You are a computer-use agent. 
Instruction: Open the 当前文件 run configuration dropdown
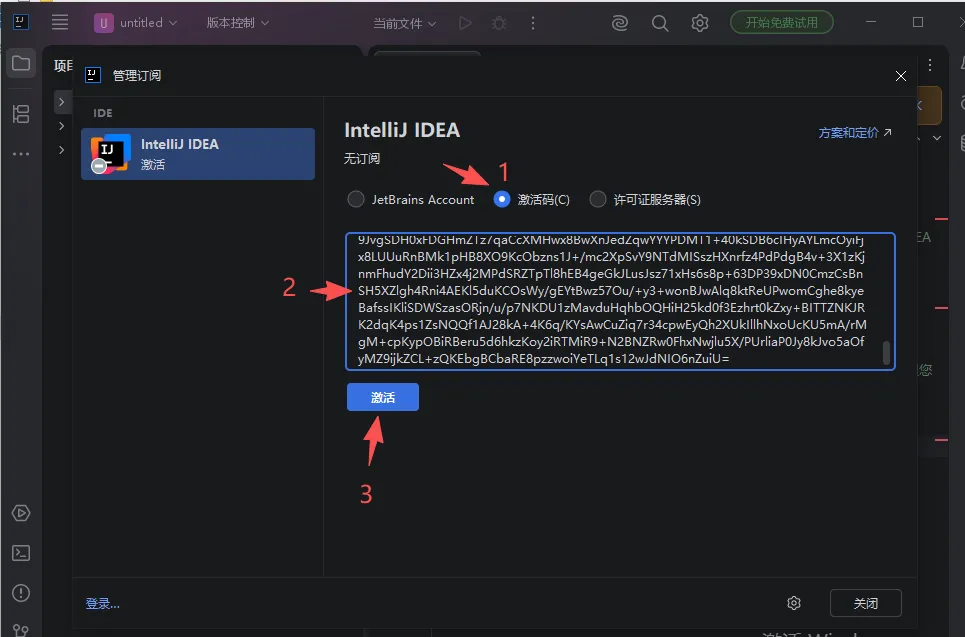coord(404,23)
